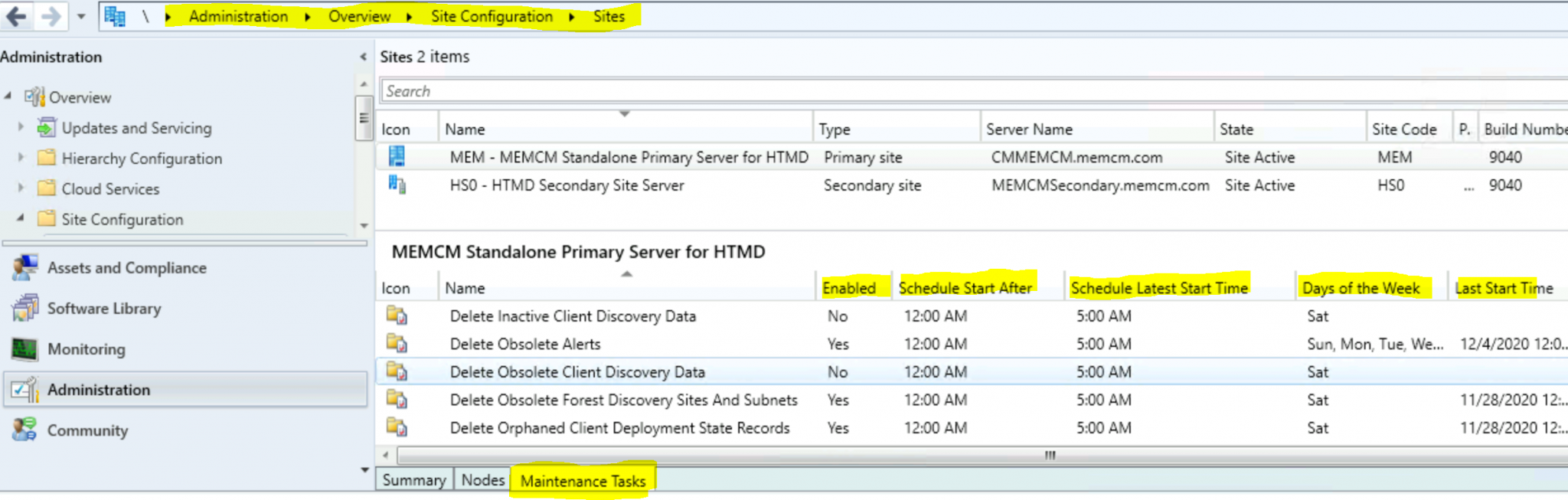The height and width of the screenshot is (500, 1568).
Task: Click icon for Delete Orphaned Client Deployment Records
Action: (397, 427)
